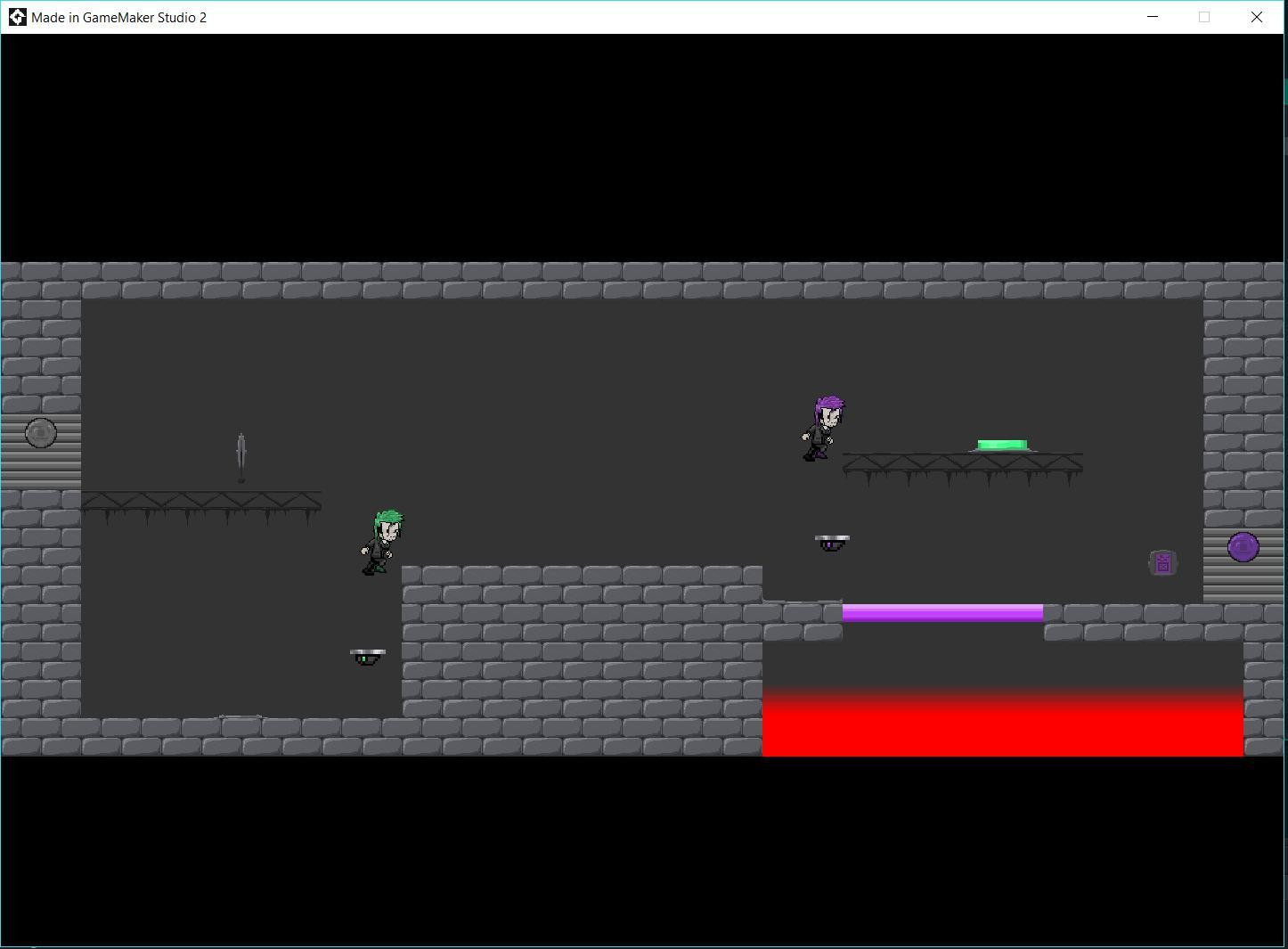Click the GameMaker logo icon in the title bar
Viewport: 1288px width, 949px height.
click(x=17, y=17)
